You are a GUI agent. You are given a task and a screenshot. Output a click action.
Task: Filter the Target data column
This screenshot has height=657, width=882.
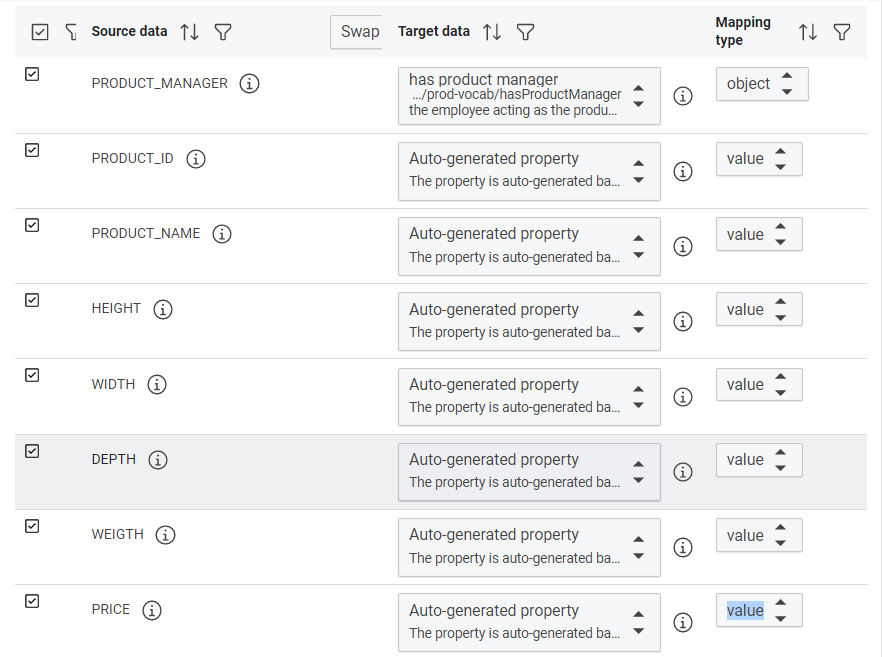coord(525,32)
